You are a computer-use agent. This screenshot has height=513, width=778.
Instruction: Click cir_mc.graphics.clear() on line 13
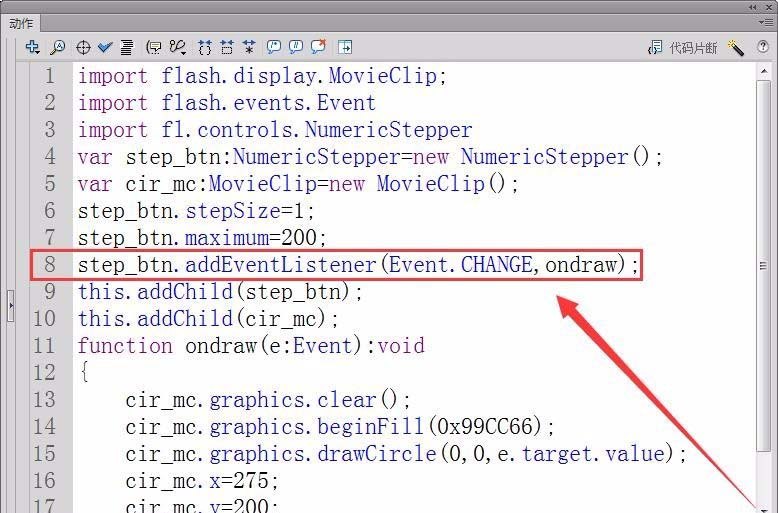point(268,400)
